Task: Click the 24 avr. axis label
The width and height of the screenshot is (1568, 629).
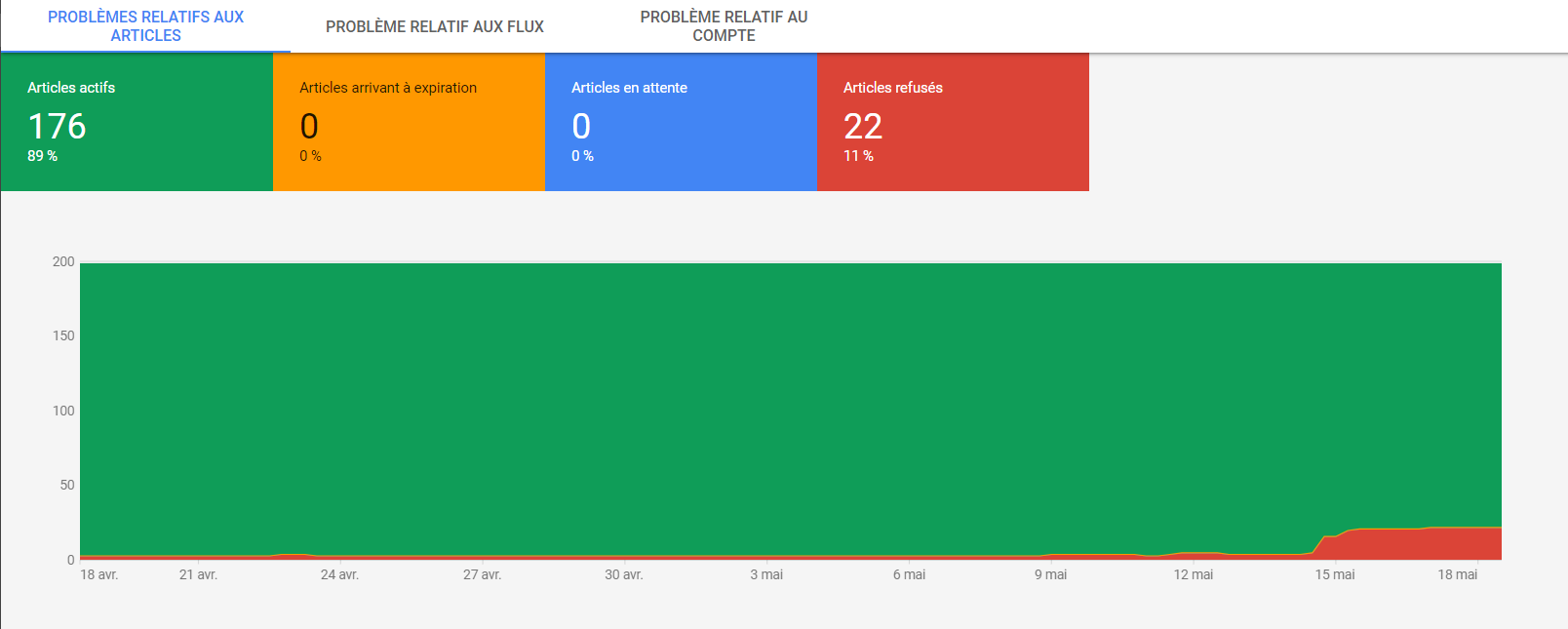Action: point(339,574)
